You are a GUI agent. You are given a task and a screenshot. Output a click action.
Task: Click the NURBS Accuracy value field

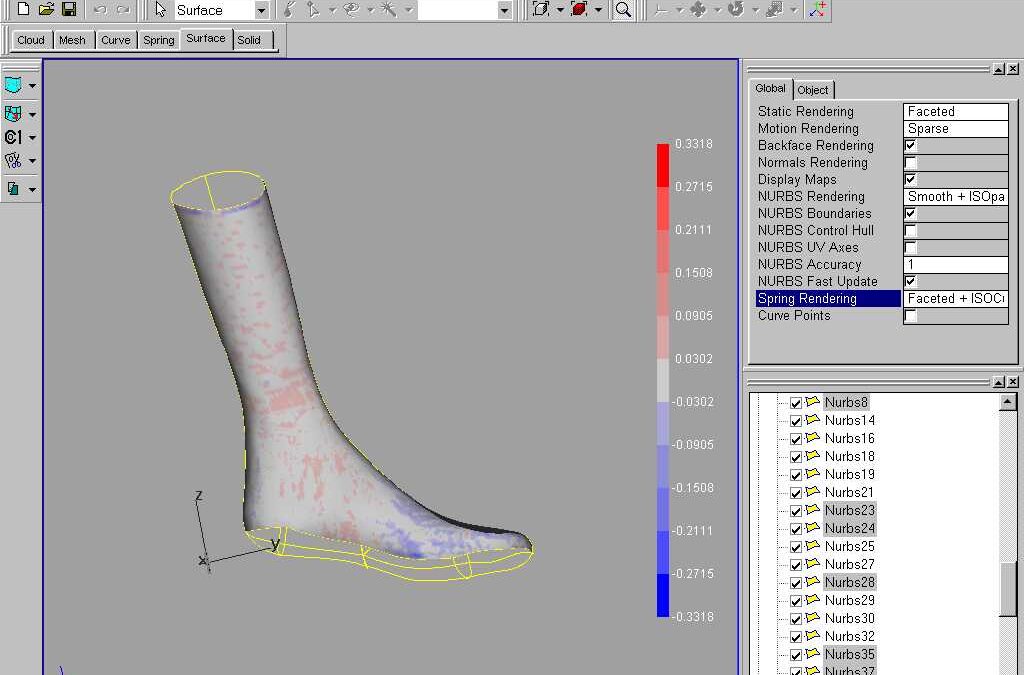[955, 265]
